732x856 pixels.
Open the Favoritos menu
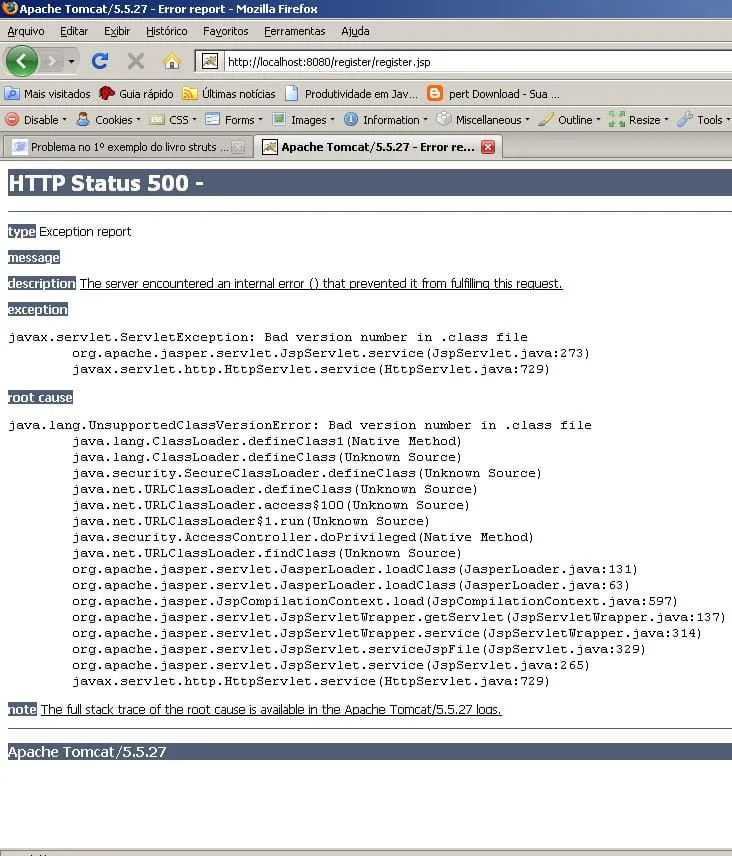(x=225, y=31)
